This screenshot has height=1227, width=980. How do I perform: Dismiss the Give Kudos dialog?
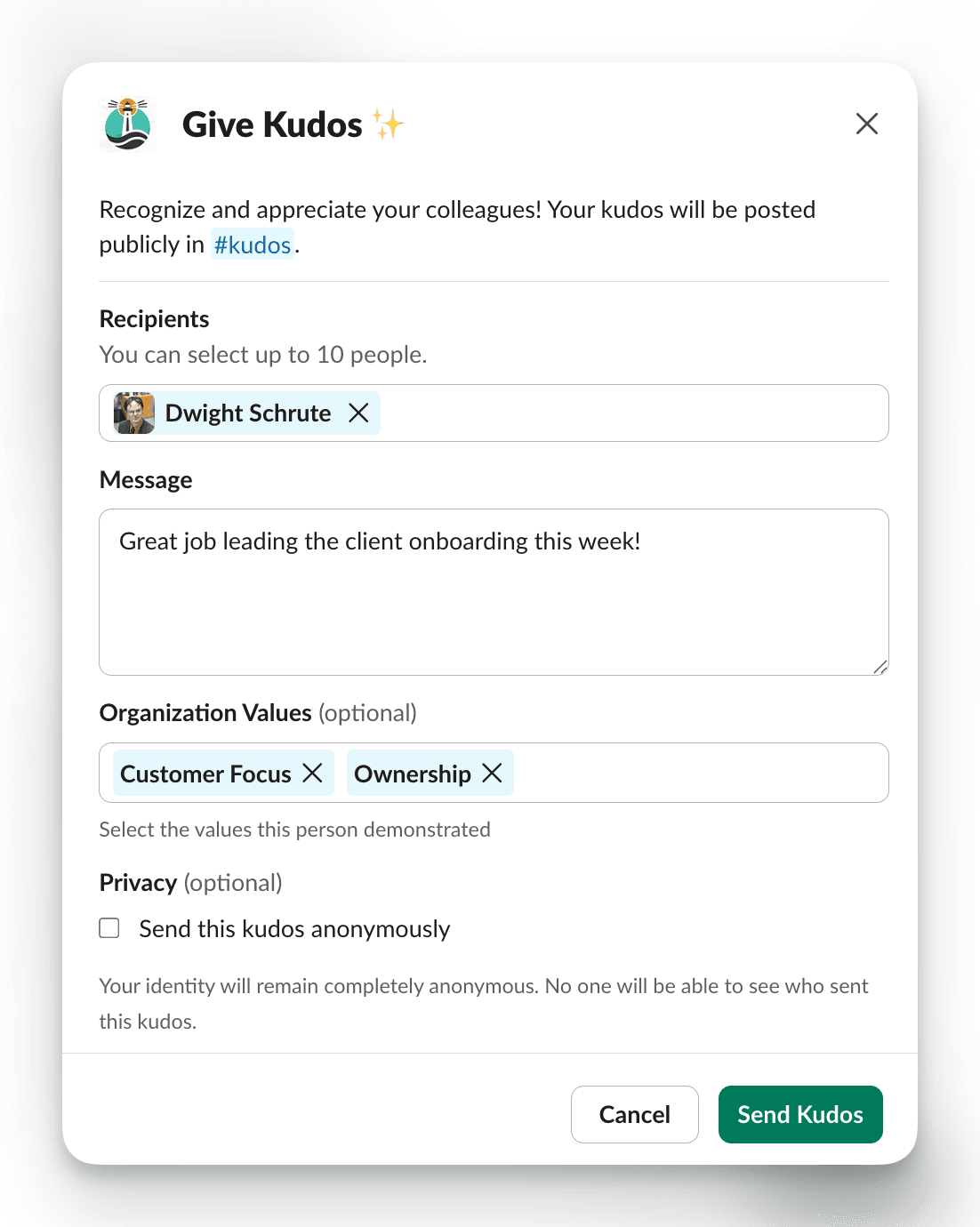(x=866, y=124)
